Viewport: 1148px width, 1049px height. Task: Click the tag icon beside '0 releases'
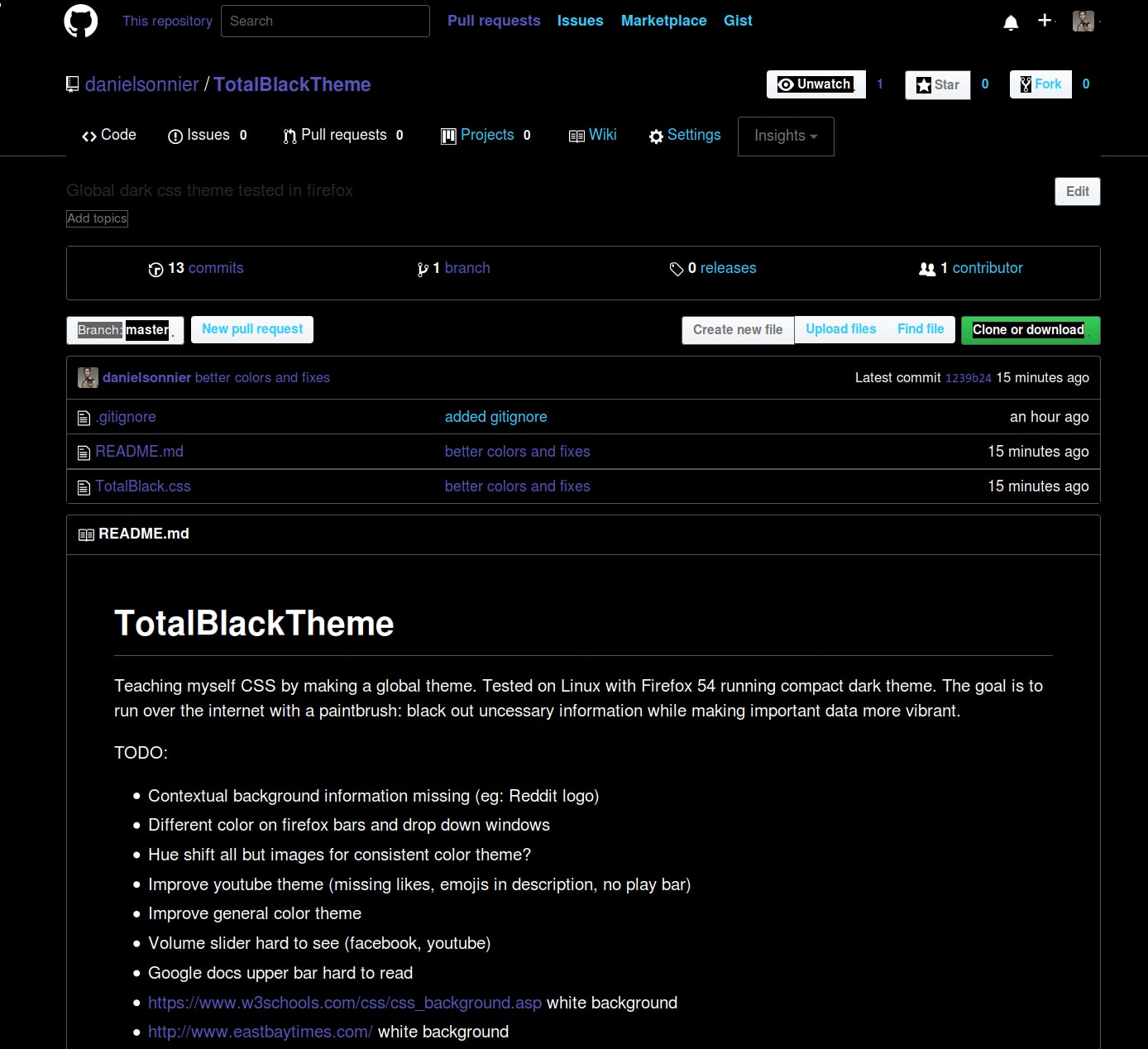[x=677, y=269]
